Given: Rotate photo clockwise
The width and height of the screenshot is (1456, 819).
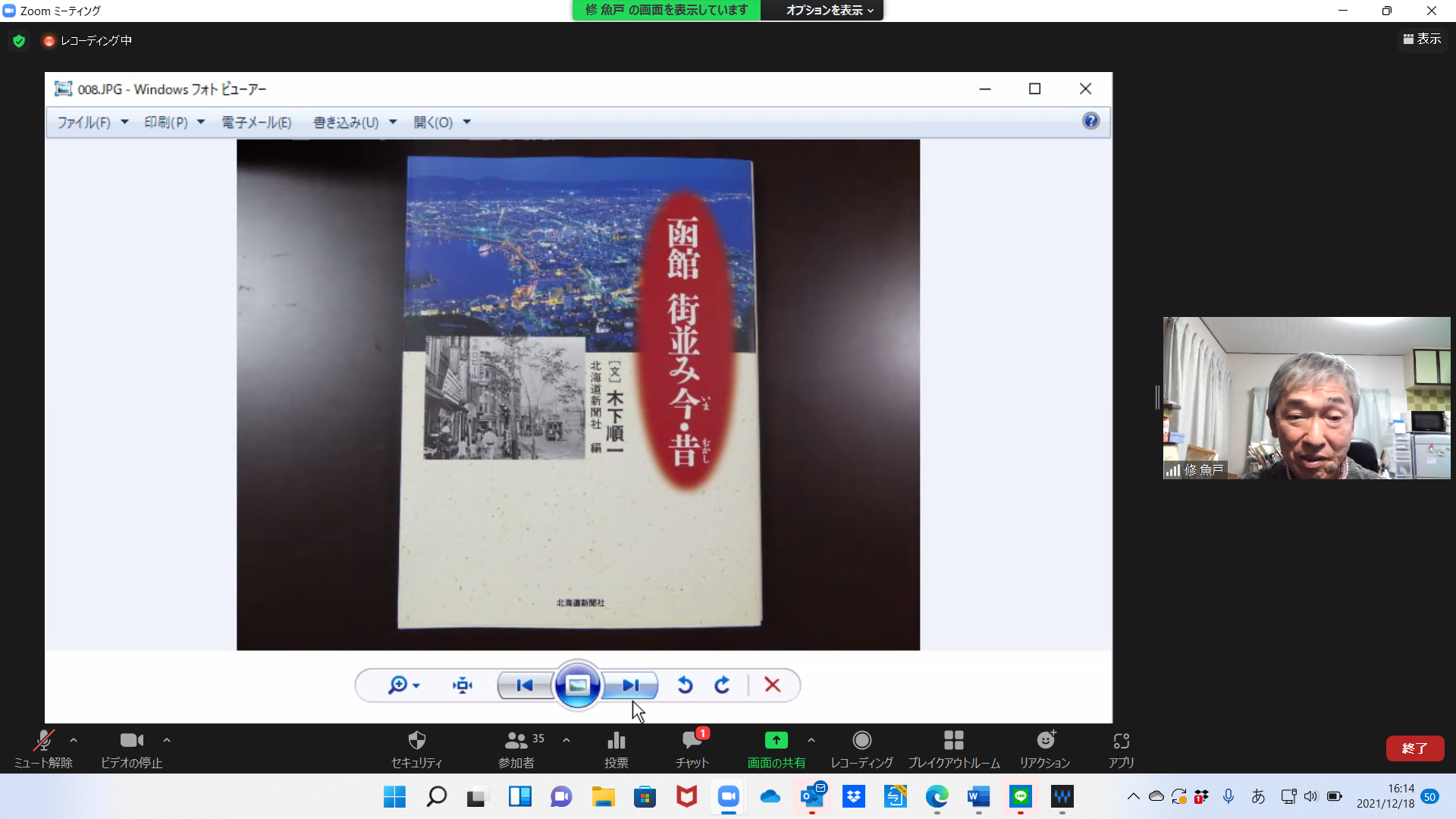Looking at the screenshot, I should pyautogui.click(x=722, y=686).
